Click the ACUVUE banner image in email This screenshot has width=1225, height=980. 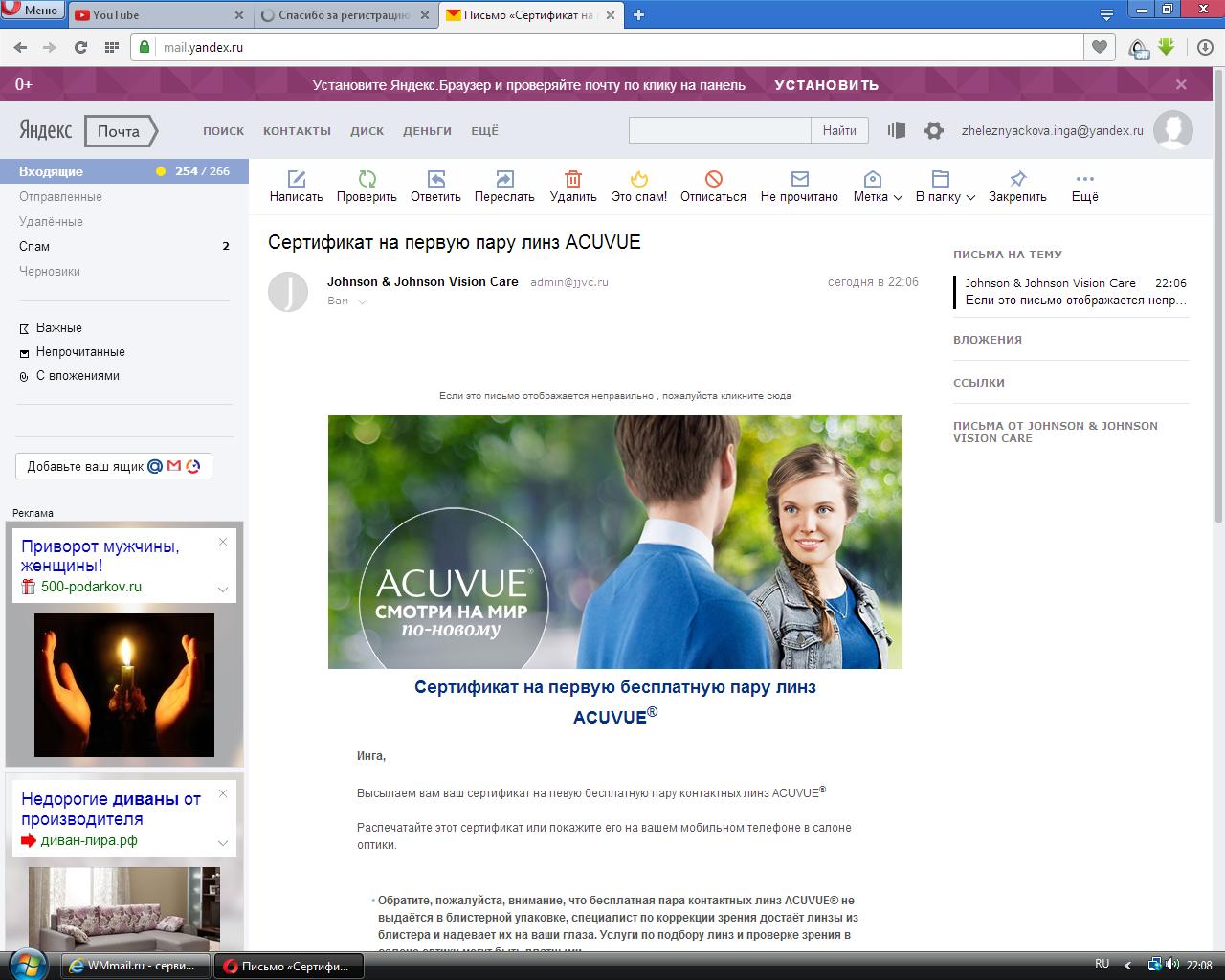(615, 542)
